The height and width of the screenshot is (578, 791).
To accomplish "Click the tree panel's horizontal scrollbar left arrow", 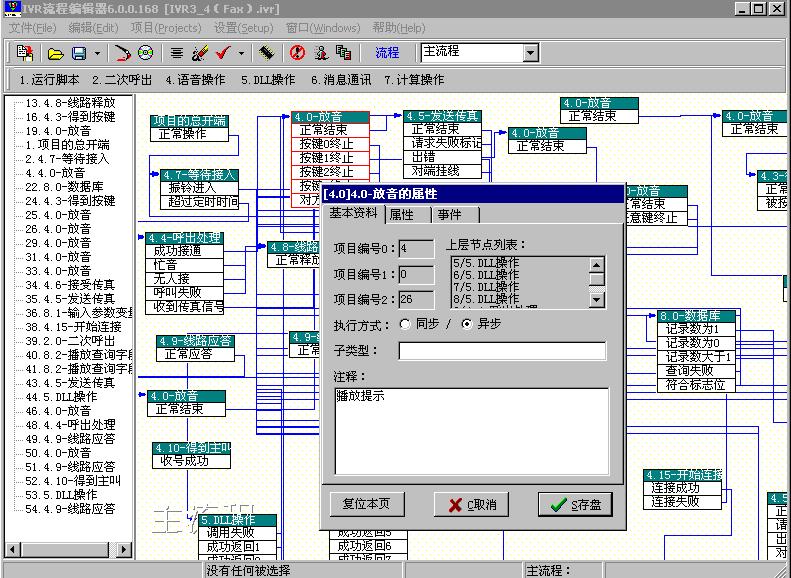I will (14, 549).
